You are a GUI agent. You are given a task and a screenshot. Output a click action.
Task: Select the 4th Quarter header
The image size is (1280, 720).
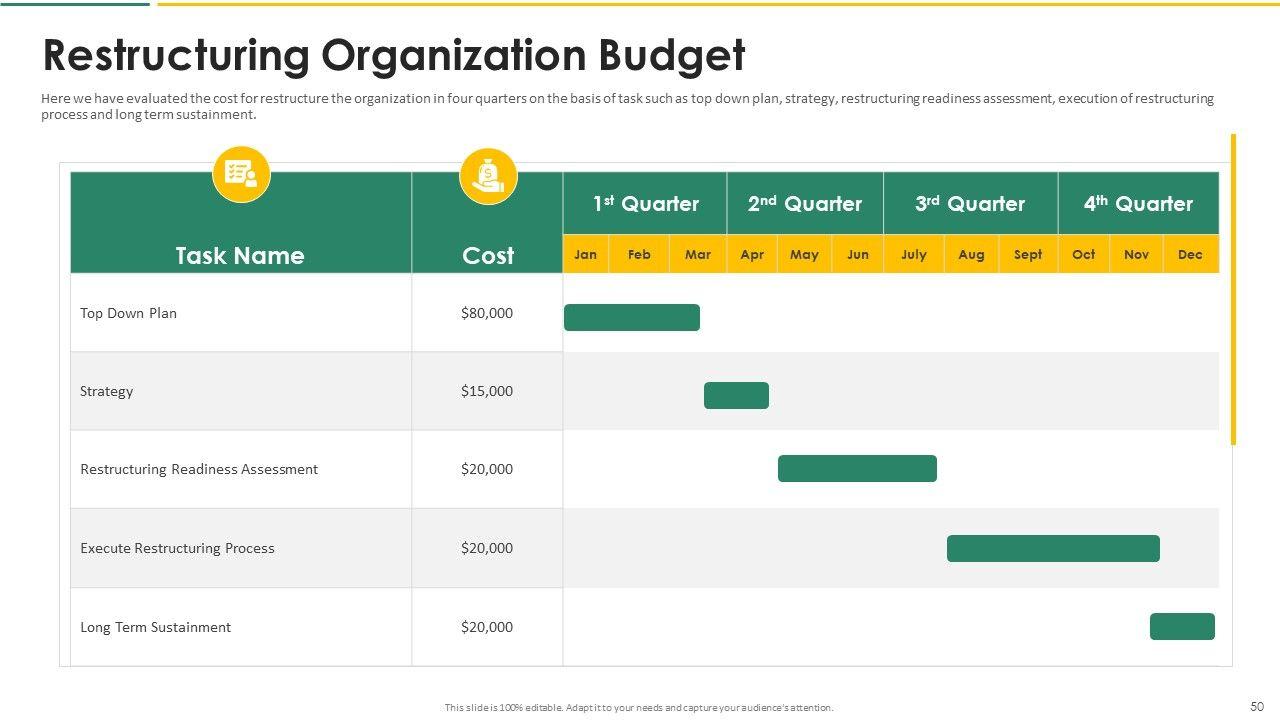point(1138,203)
